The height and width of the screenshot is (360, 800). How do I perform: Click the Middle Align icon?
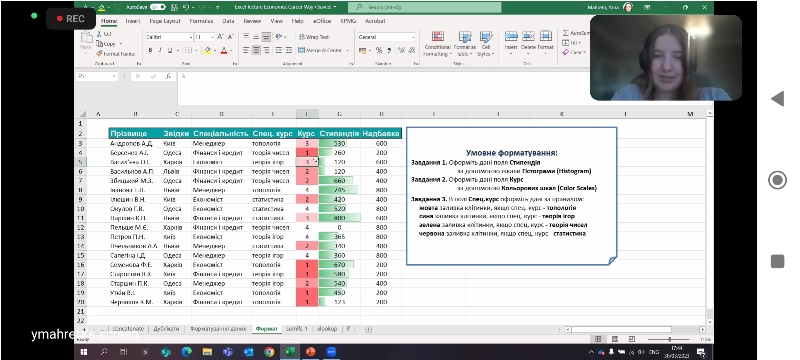[256, 37]
